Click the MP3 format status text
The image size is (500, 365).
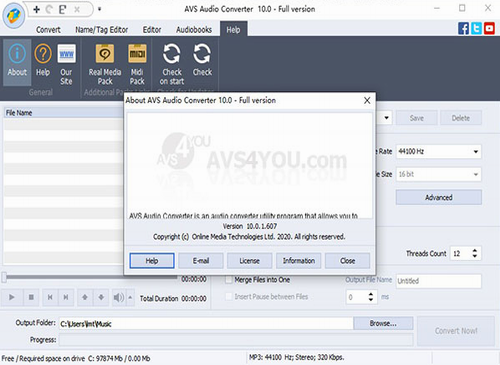point(296,358)
